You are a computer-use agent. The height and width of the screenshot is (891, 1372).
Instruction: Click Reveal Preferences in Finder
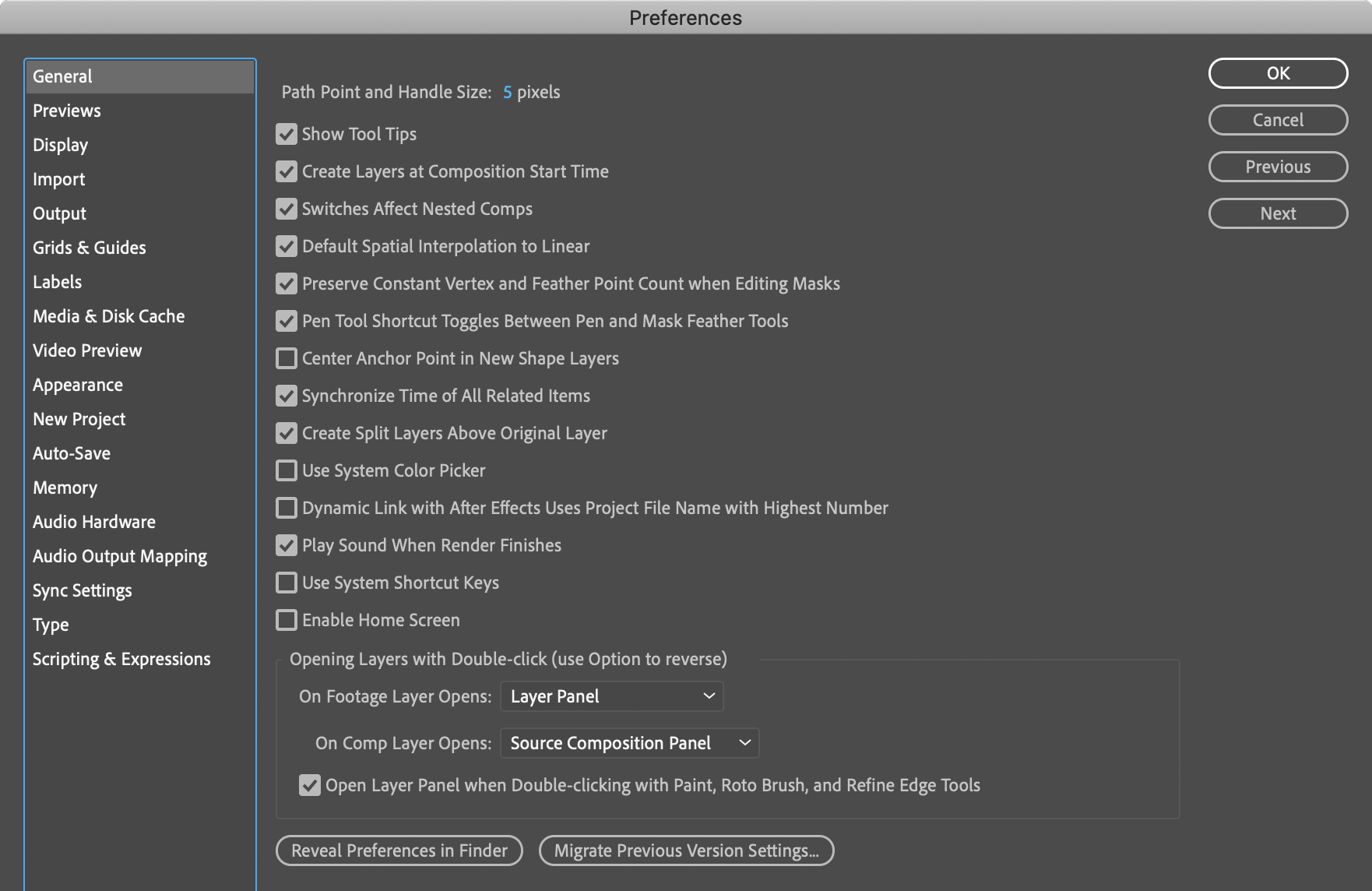398,850
